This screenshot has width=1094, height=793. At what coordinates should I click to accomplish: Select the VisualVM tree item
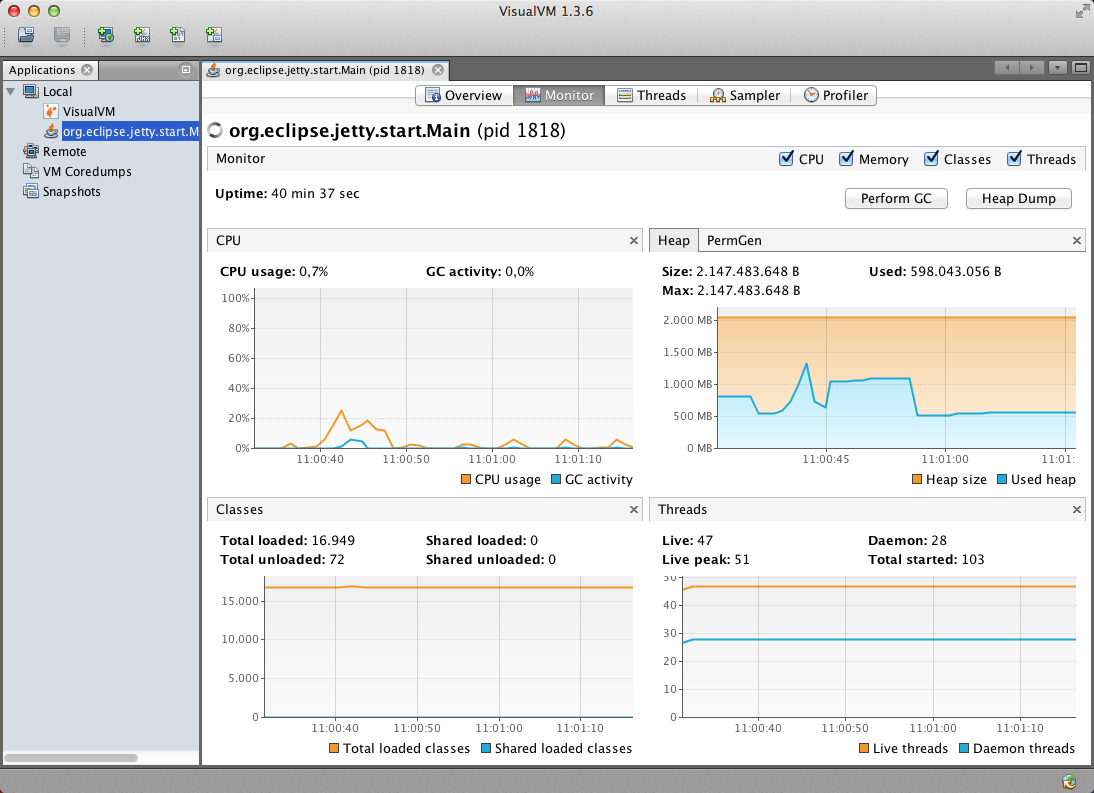coord(89,112)
